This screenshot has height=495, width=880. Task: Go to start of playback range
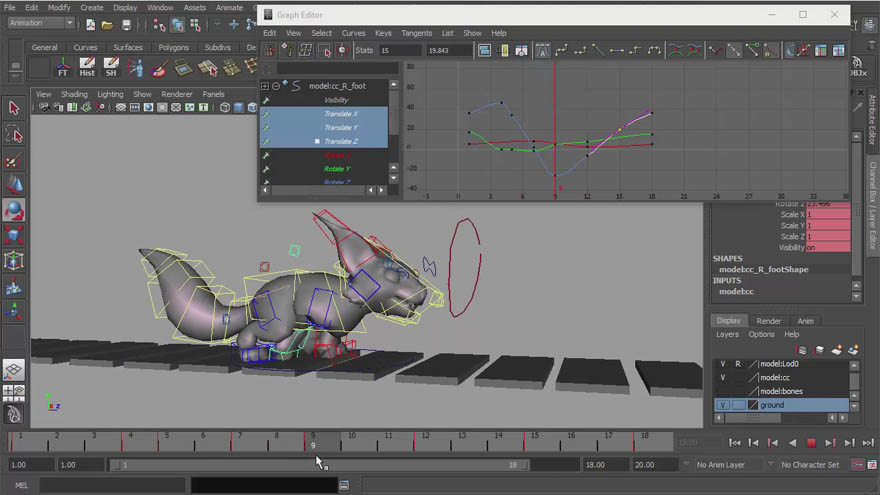735,443
